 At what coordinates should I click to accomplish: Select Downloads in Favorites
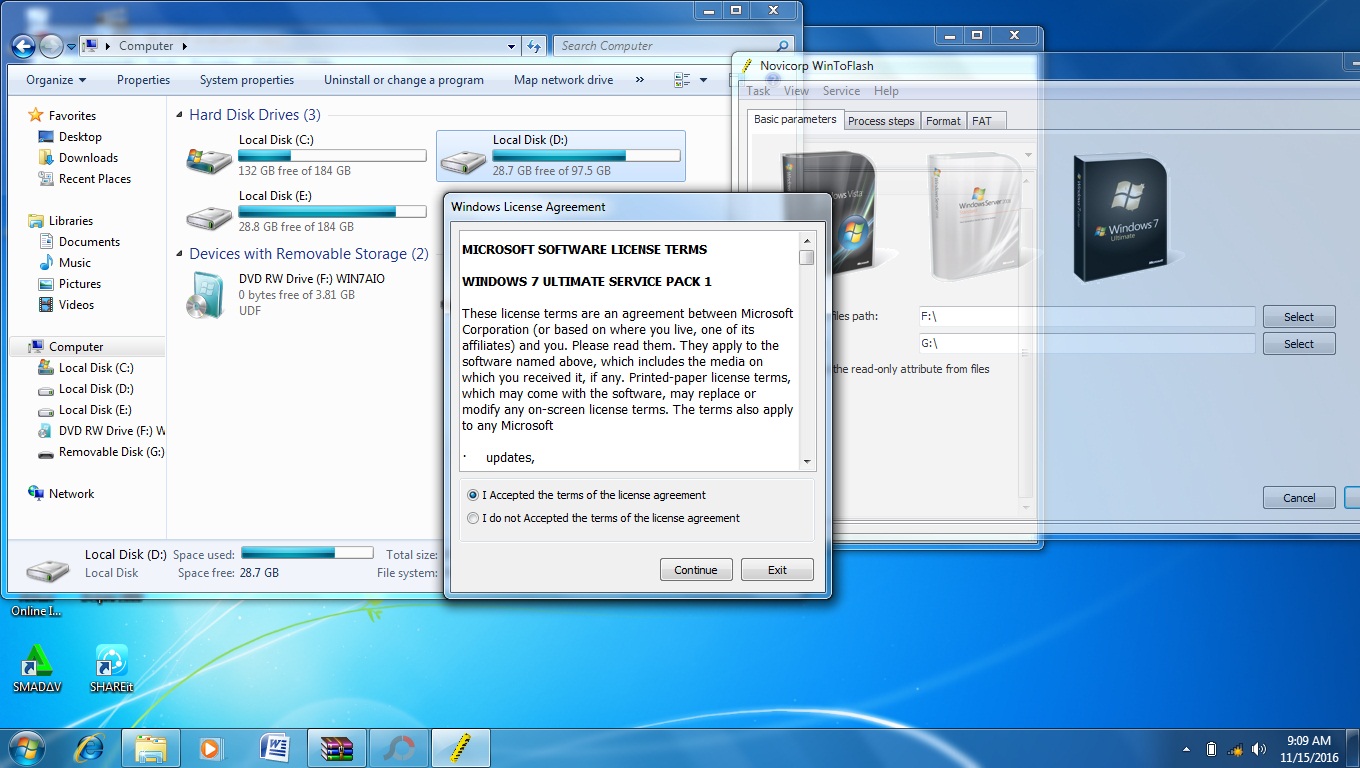pyautogui.click(x=78, y=158)
